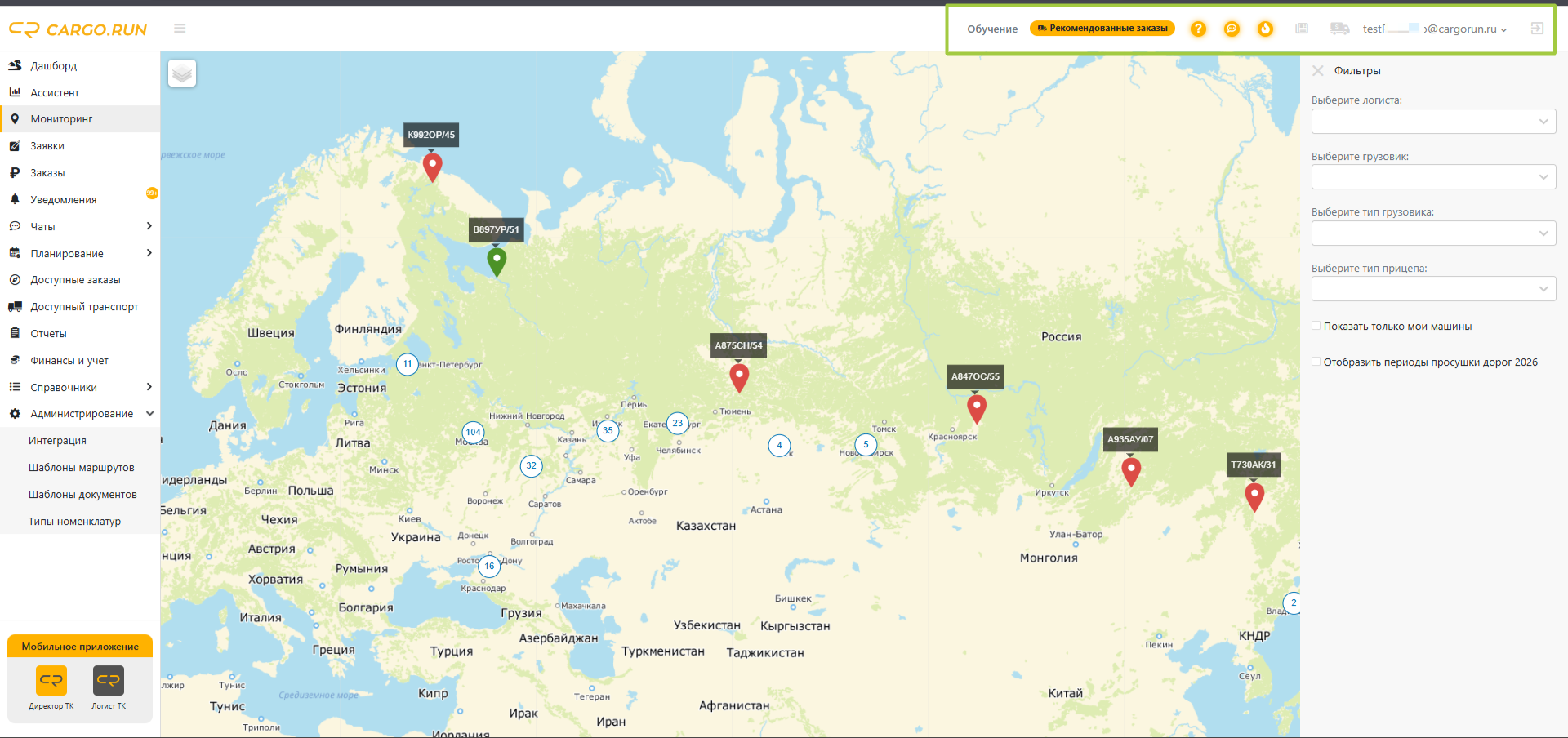Click the cluster marker showing 16
1568x738 pixels.
pos(489,567)
